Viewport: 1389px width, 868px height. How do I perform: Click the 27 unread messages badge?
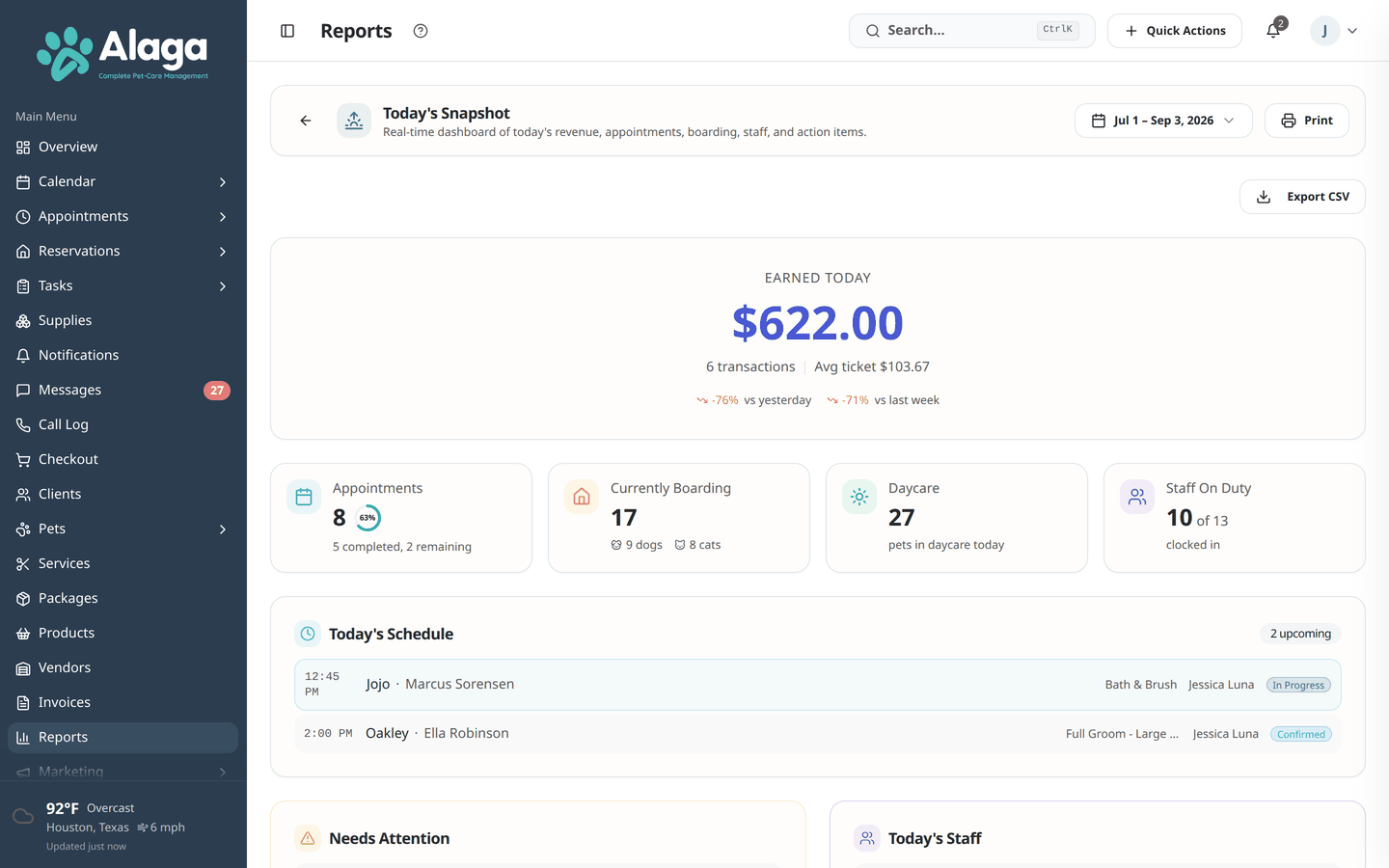pos(217,391)
